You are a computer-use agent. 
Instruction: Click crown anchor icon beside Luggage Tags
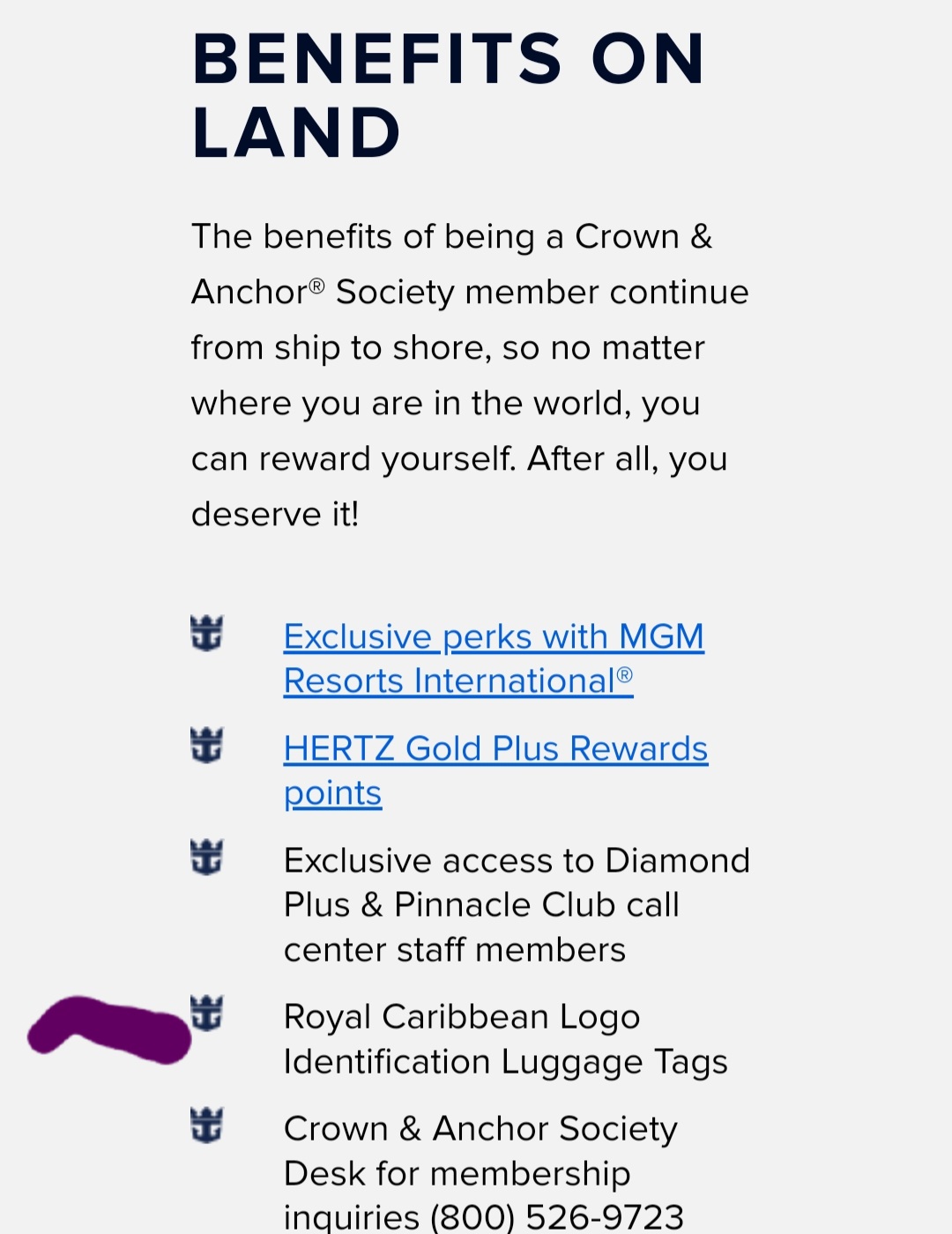click(x=207, y=1013)
